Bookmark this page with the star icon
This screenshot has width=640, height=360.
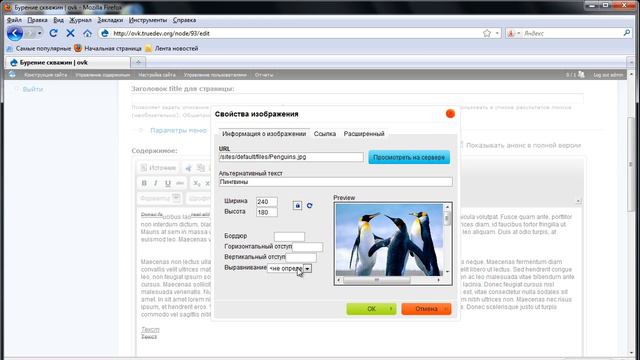pyautogui.click(x=487, y=33)
